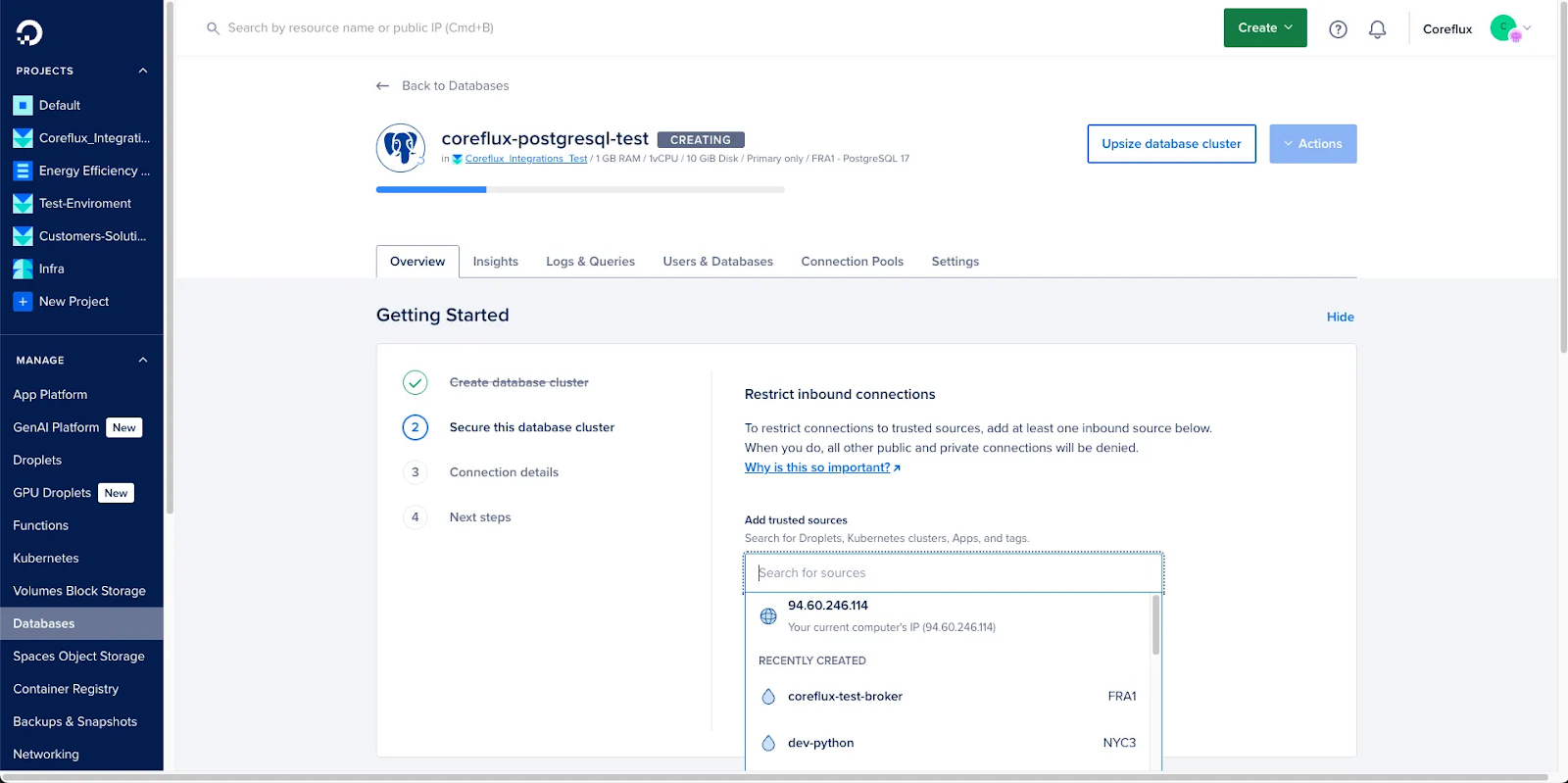1568x783 pixels.
Task: Open the Settings tab
Action: pyautogui.click(x=955, y=262)
